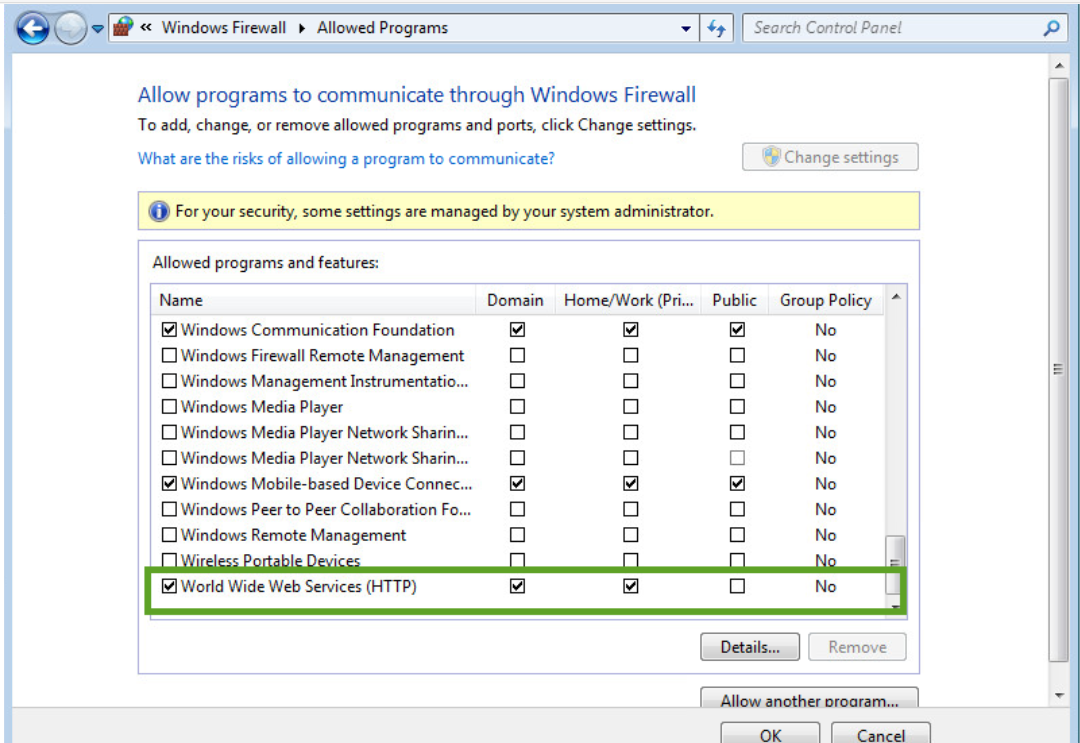This screenshot has height=743, width=1080.
Task: Sort by Public column header
Action: pyautogui.click(x=734, y=300)
